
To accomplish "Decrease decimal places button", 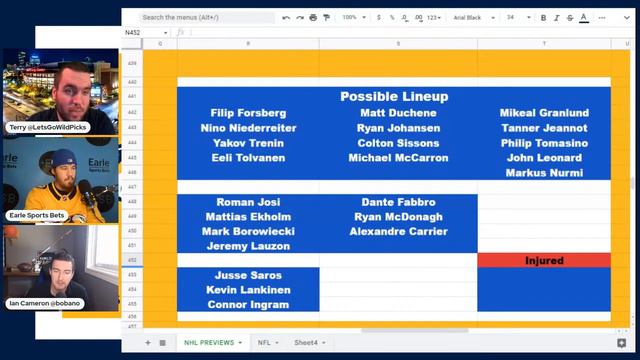I will 404,18.
